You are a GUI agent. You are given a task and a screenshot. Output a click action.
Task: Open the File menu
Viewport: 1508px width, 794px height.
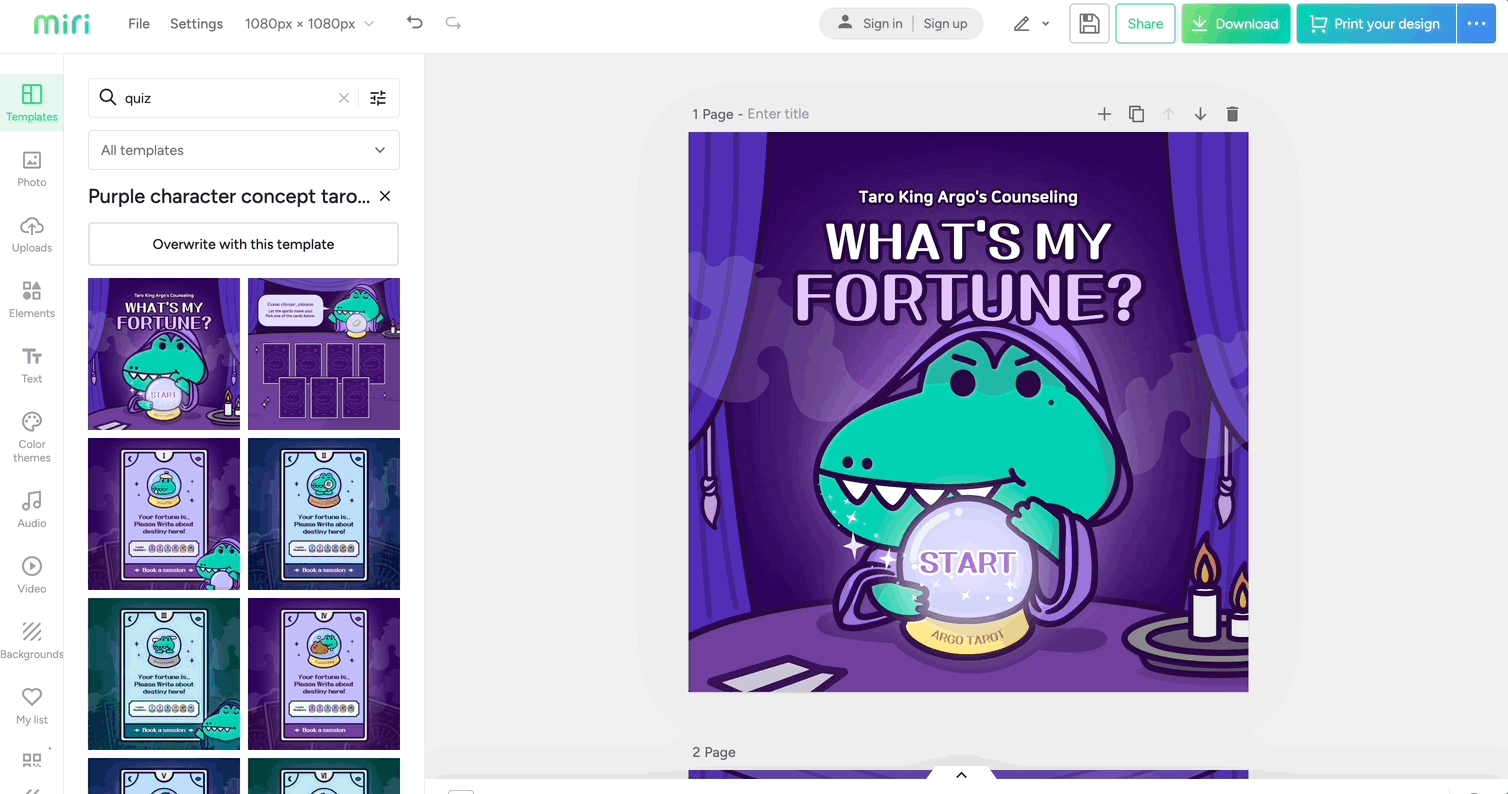coord(139,24)
